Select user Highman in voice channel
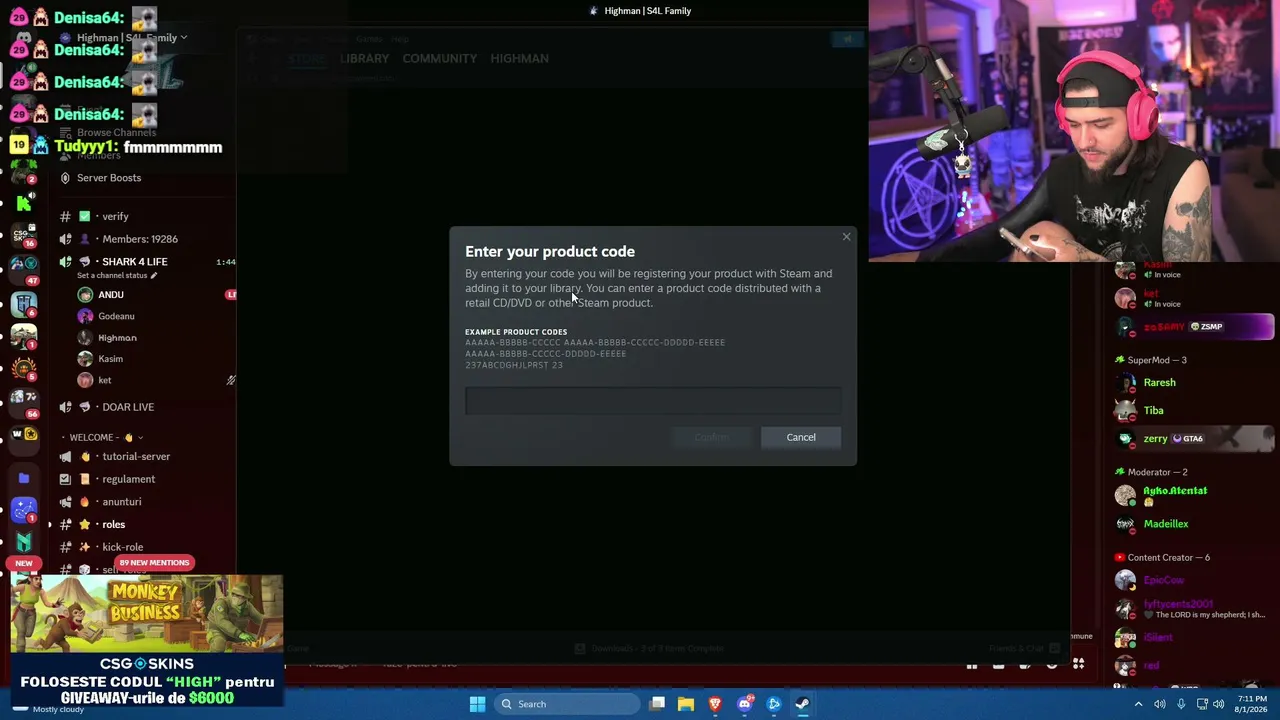The image size is (1280, 720). [x=117, y=338]
